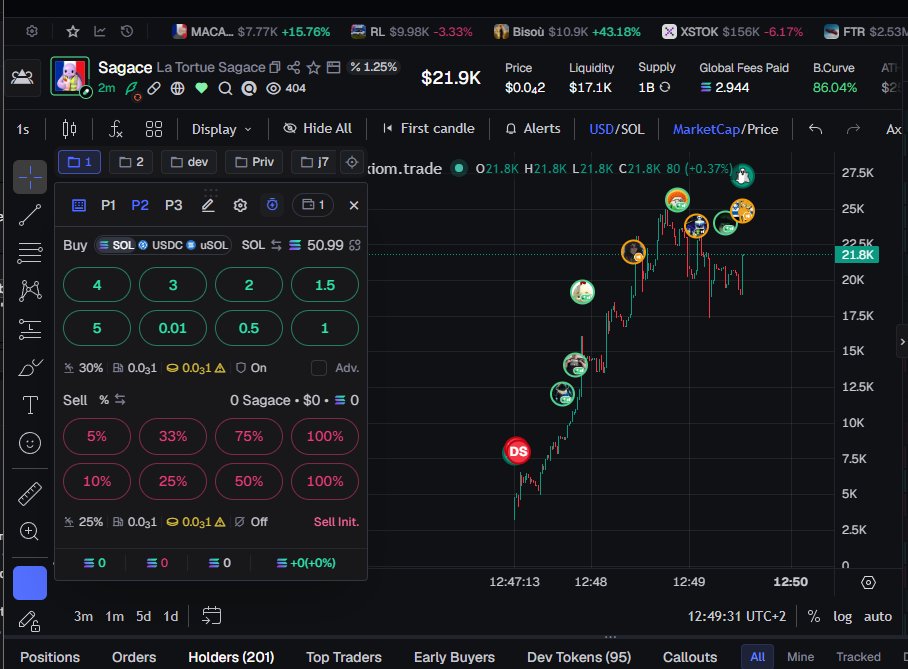Viewport: 908px width, 669px height.
Task: Open the emoji sticker tool
Action: [x=30, y=443]
